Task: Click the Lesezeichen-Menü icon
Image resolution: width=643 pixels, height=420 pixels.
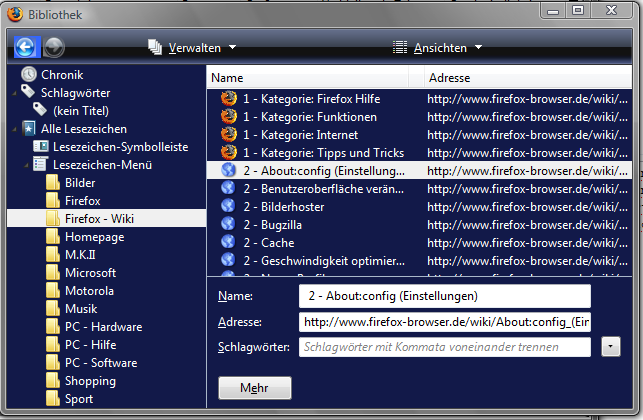Action: click(x=41, y=164)
